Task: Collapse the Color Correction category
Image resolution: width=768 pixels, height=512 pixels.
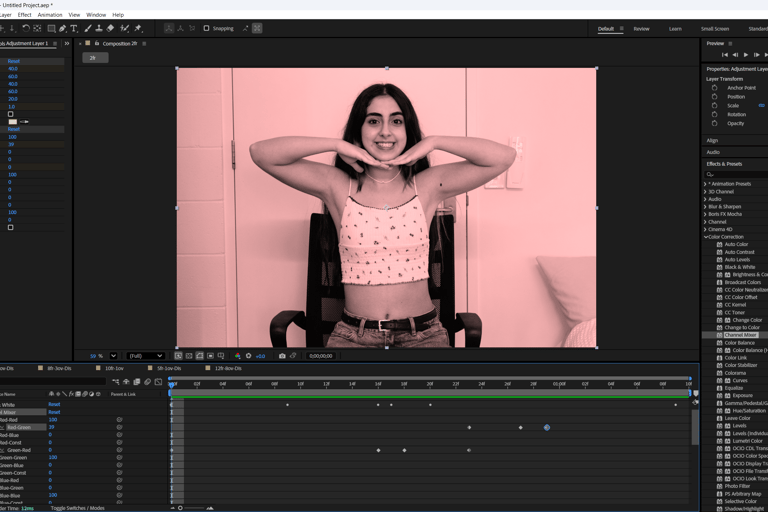Action: [706, 237]
